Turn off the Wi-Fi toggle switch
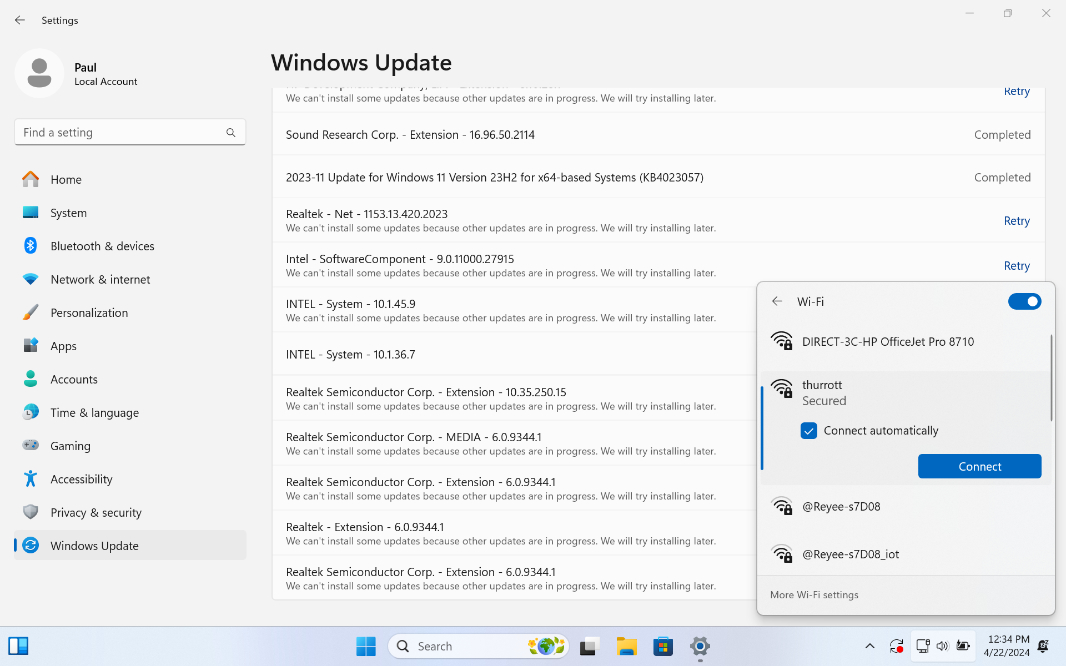Viewport: 1066px width, 666px height. (1024, 301)
